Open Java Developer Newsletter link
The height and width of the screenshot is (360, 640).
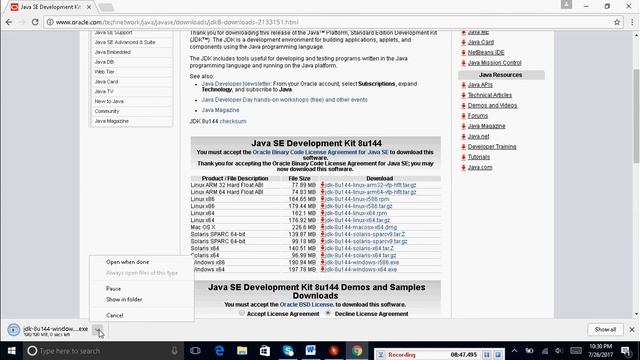click(236, 84)
